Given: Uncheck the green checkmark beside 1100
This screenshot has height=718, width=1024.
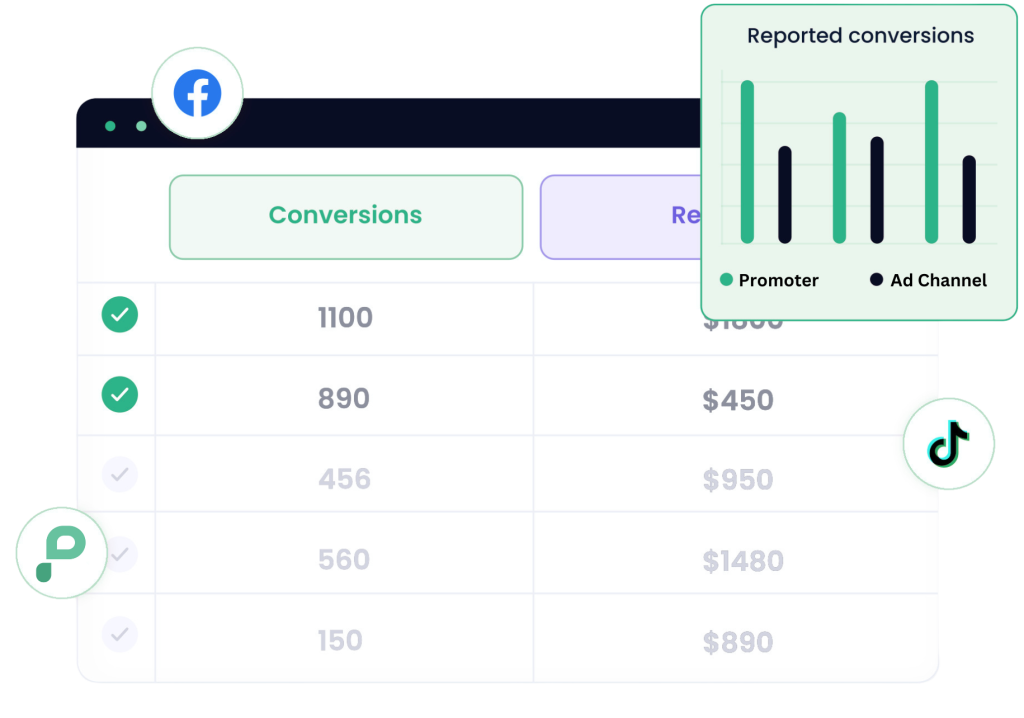Looking at the screenshot, I should click(x=120, y=315).
